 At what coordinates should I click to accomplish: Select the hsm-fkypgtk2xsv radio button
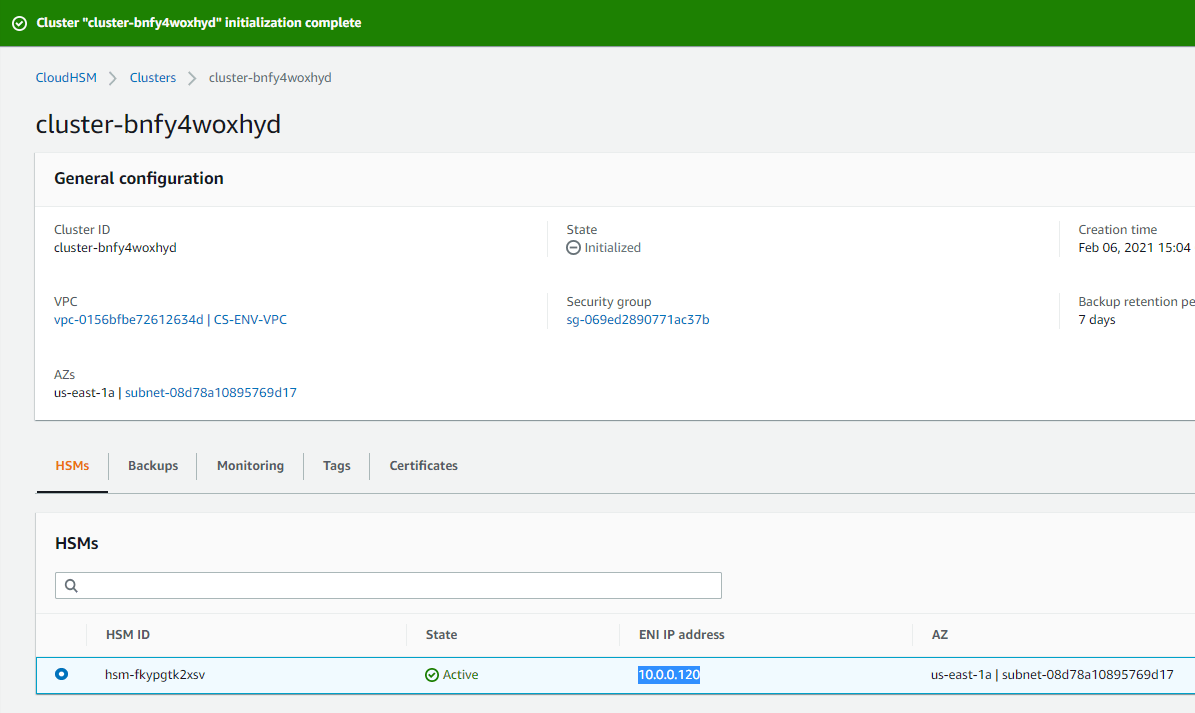coord(61,674)
